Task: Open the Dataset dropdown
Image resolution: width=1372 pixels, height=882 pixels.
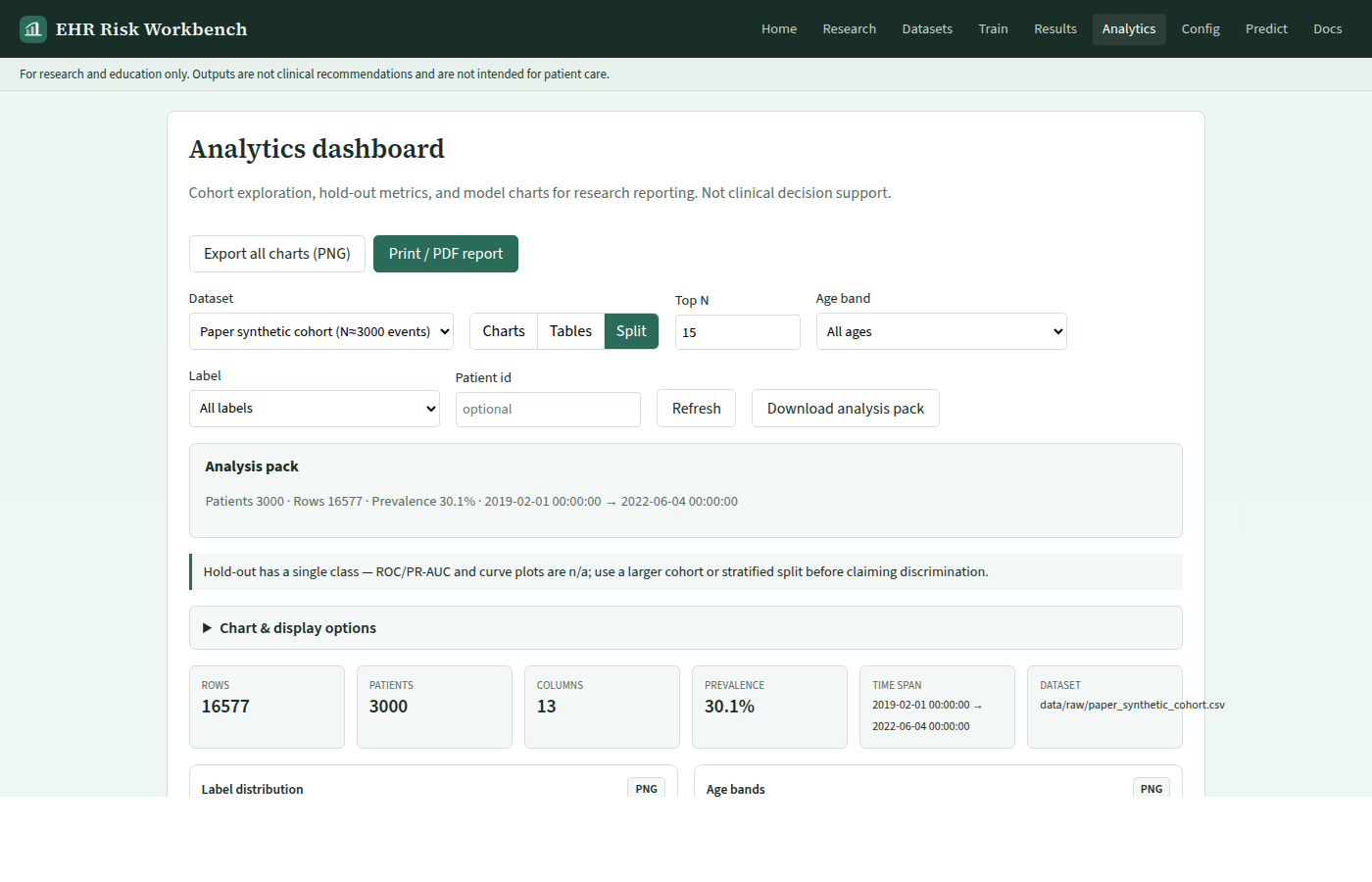Action: [x=321, y=331]
